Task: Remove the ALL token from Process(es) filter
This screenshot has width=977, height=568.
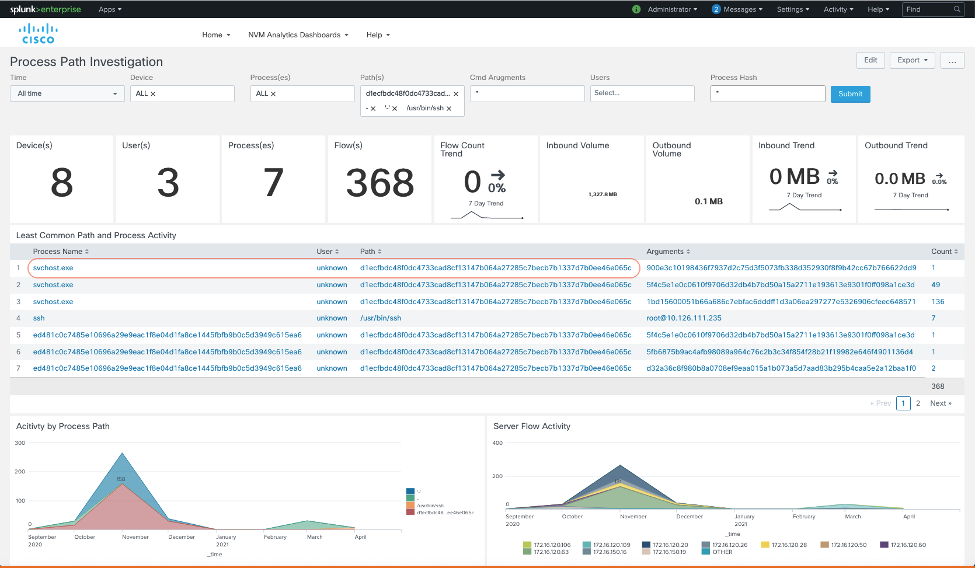Action: tap(273, 94)
